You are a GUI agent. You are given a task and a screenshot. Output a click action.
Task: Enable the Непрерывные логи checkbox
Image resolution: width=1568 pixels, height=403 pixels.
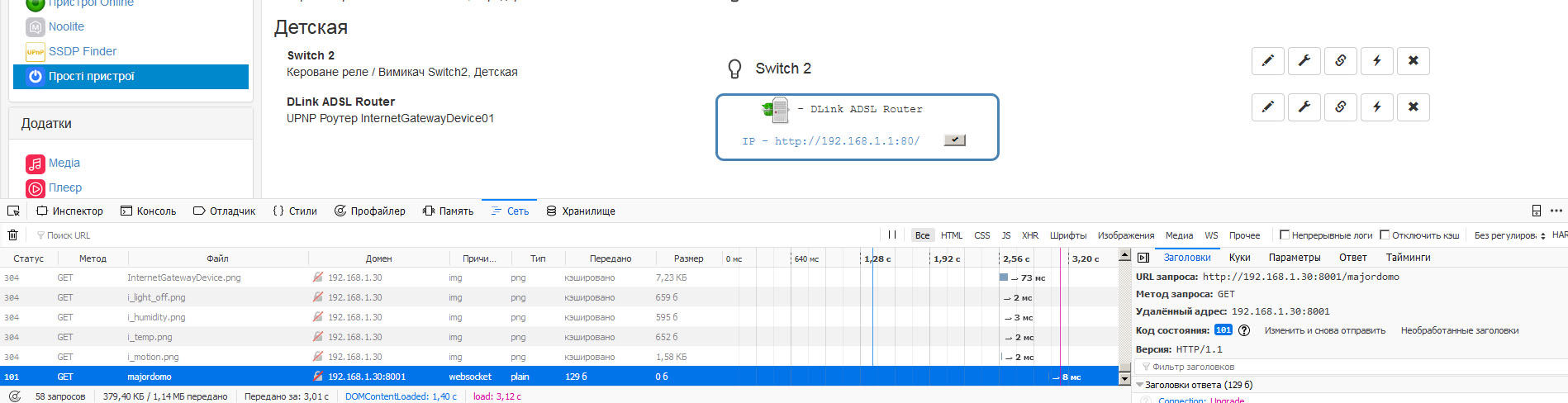tap(1285, 235)
